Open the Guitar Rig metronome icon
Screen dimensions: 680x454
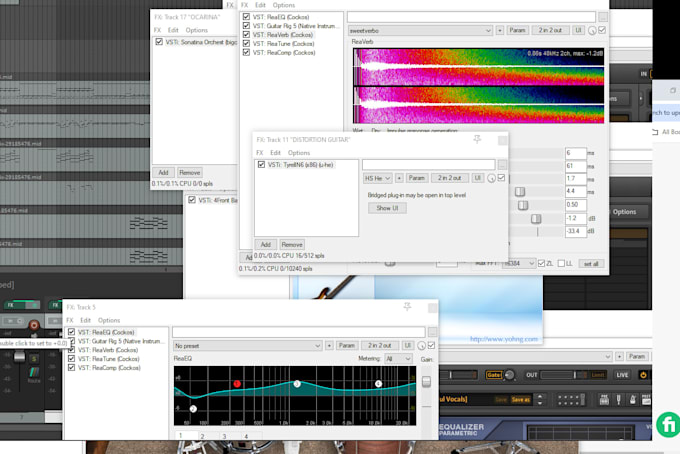point(632,399)
